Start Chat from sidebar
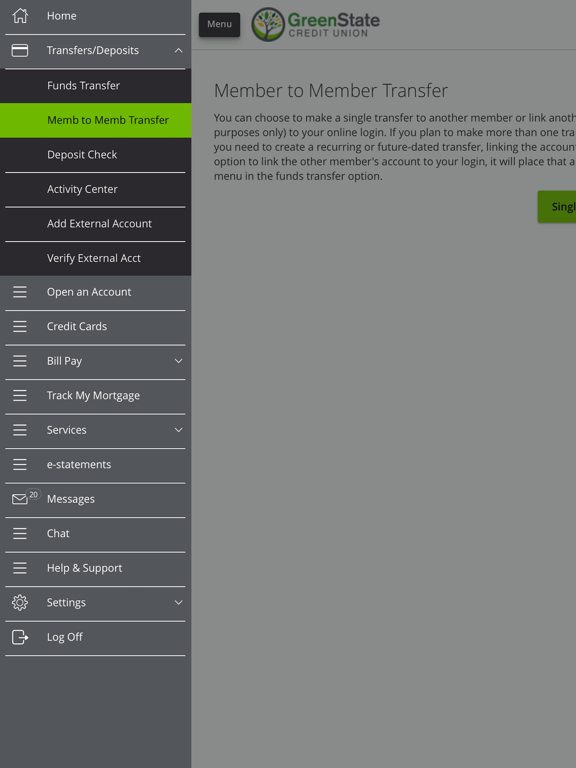Viewport: 576px width, 768px height. point(58,533)
